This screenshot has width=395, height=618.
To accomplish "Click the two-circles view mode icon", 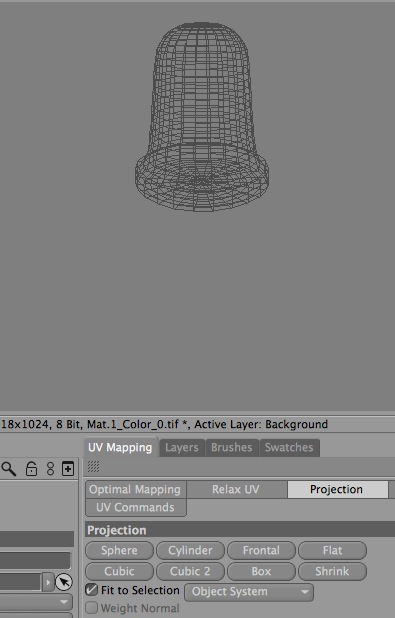I will pos(50,469).
